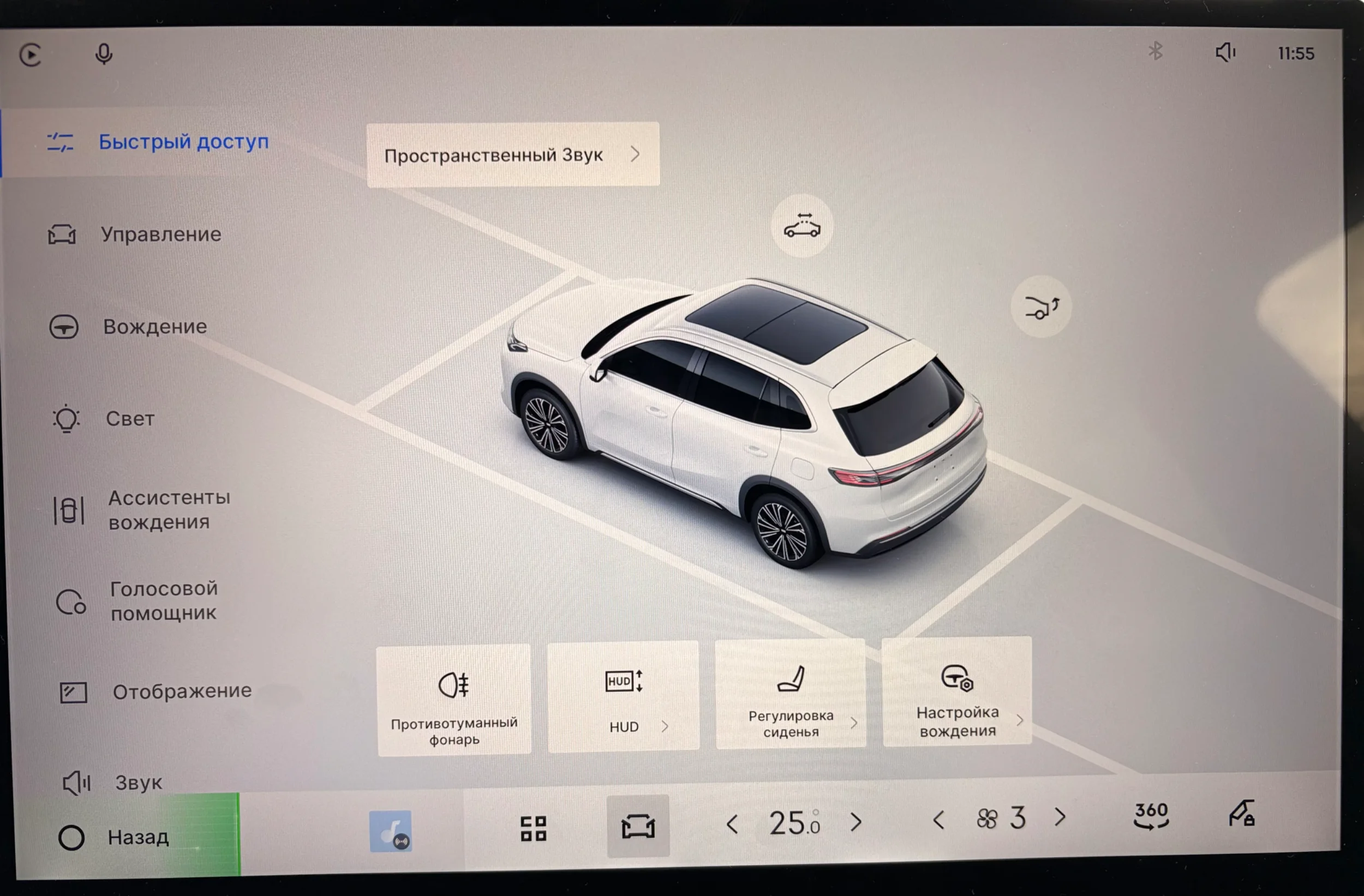The width and height of the screenshot is (1364, 896).
Task: Switch to the Управление tab
Action: (x=135, y=234)
